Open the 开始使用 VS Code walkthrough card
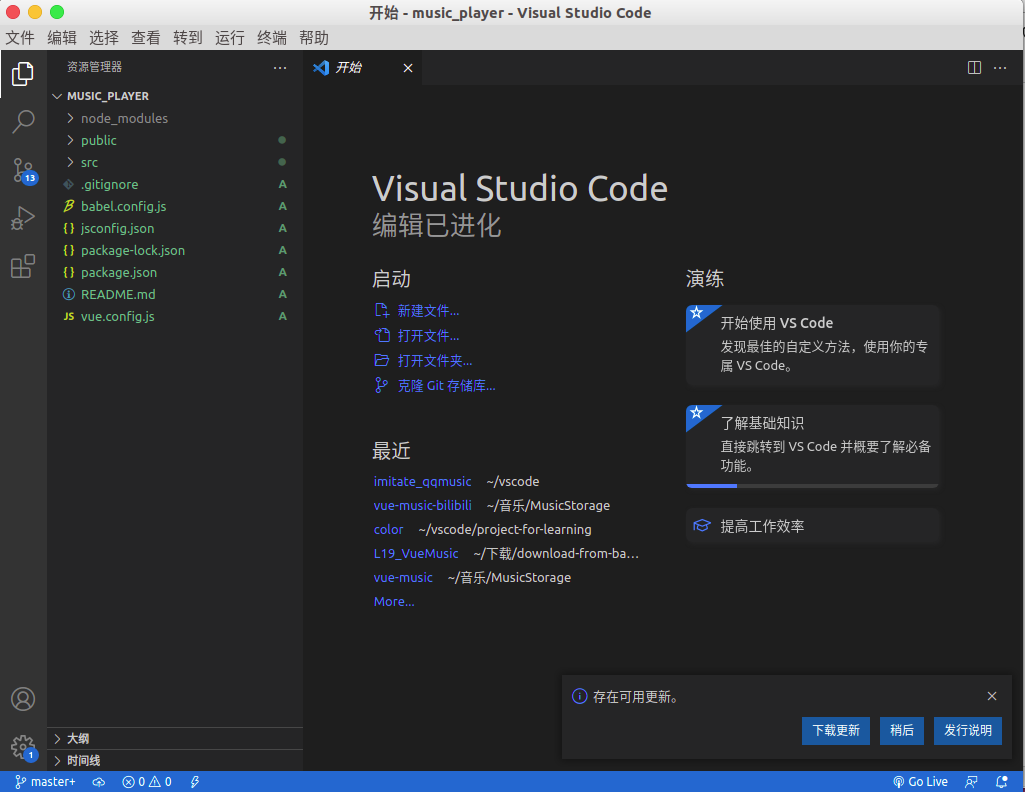1025x792 pixels. 813,345
